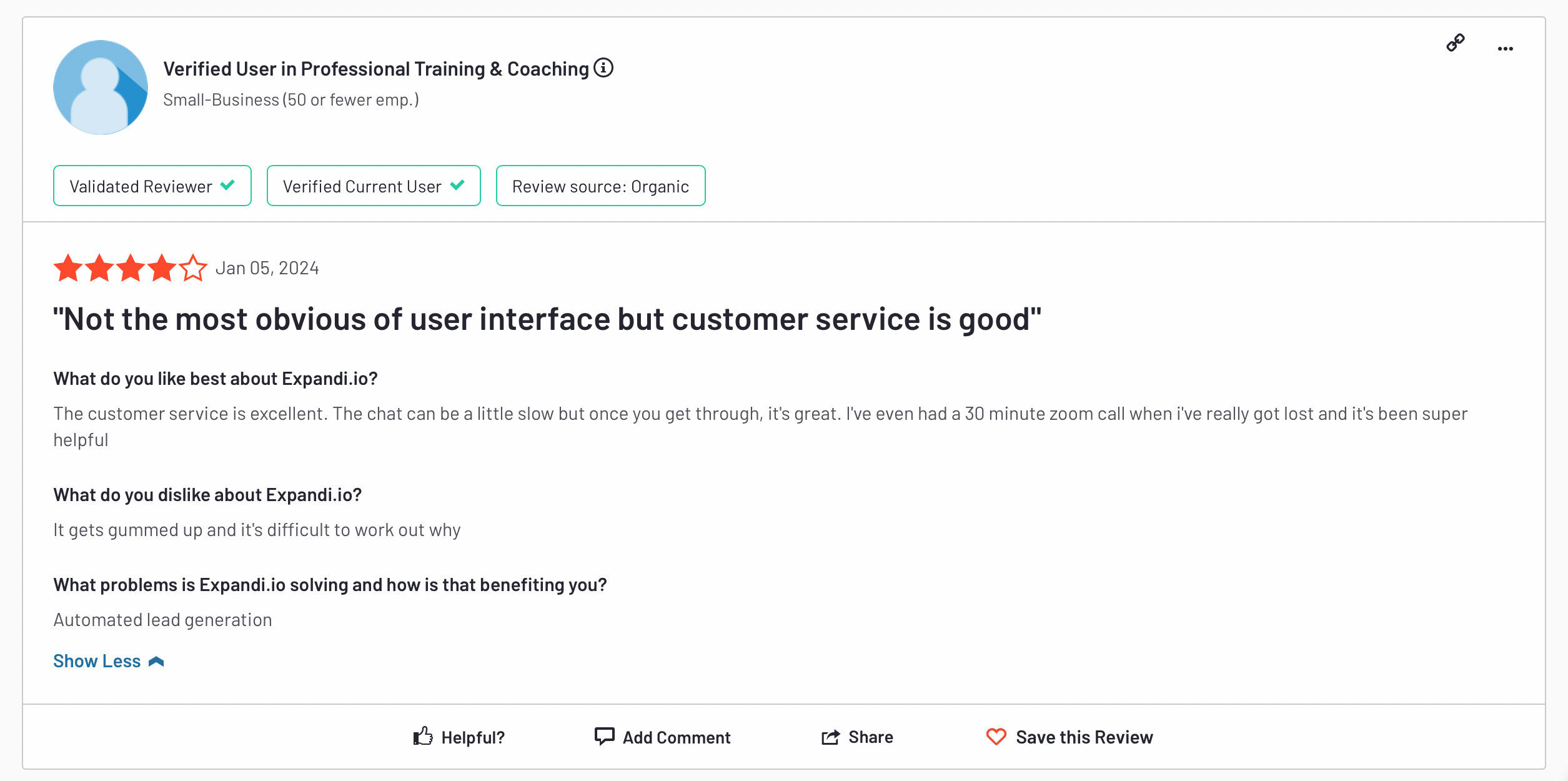Click the review title about user interface
1568x781 pixels.
[547, 319]
